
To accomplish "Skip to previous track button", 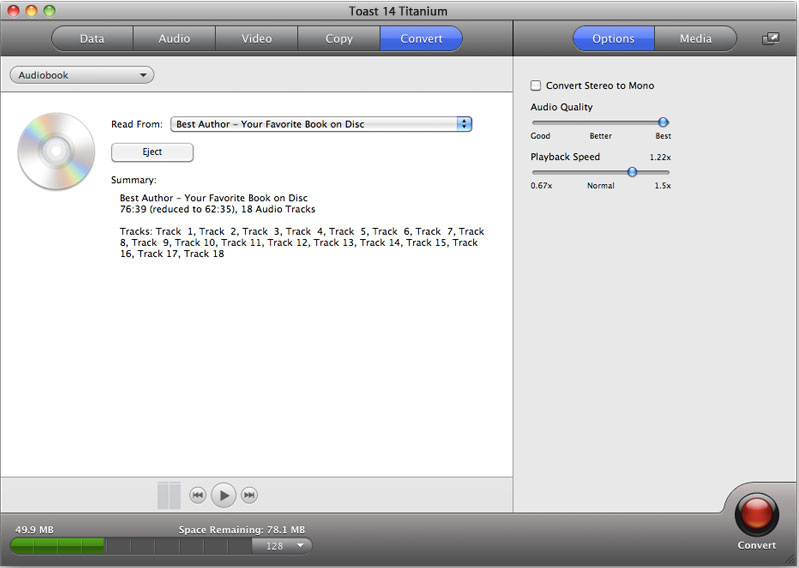I will click(x=198, y=495).
